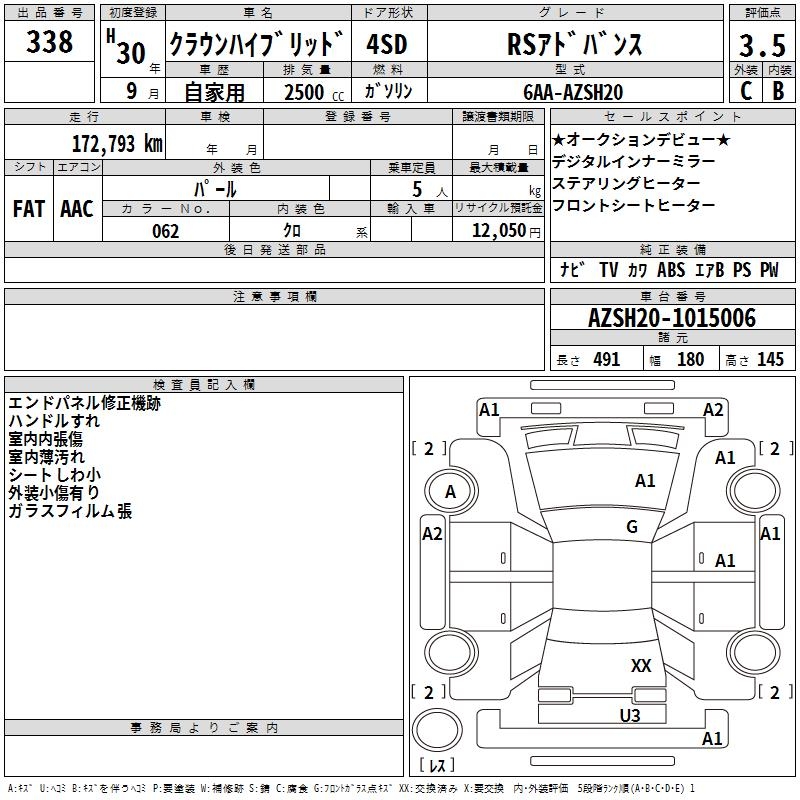
Task: Click the car name クラウンハイブリッド
Action: pyautogui.click(x=257, y=43)
